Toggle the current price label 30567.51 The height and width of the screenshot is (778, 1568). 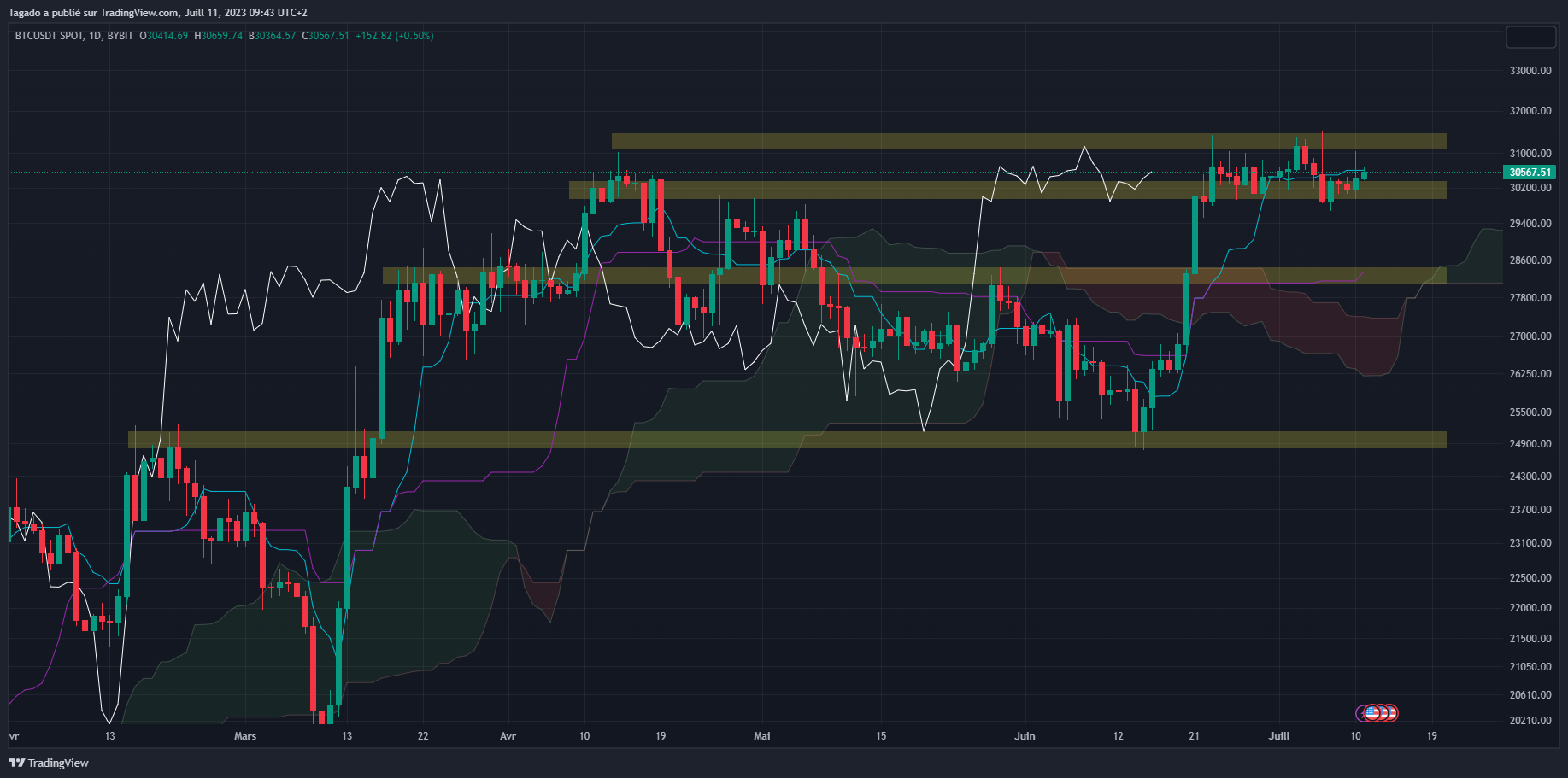1530,172
